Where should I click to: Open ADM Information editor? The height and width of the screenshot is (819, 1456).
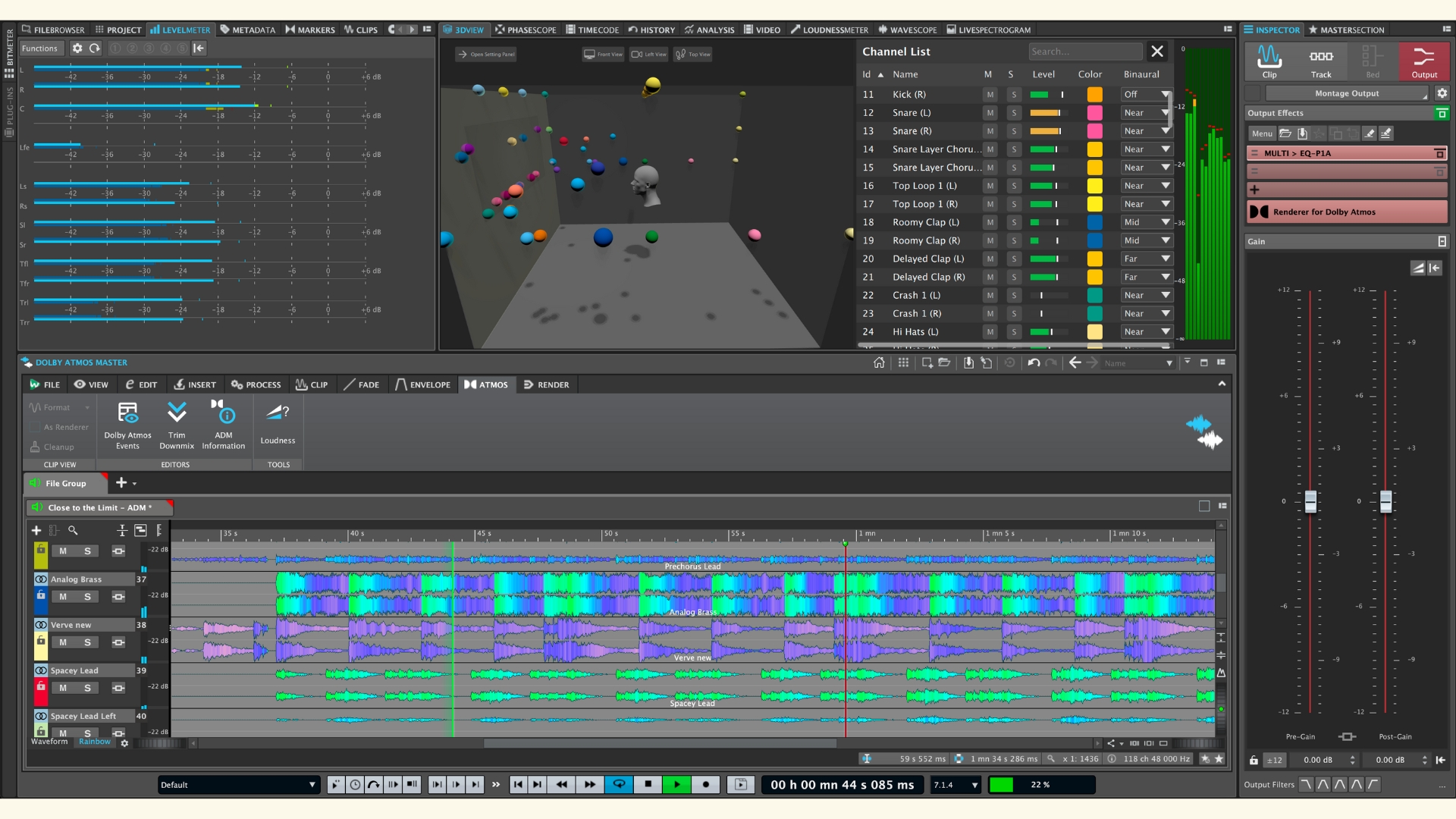pyautogui.click(x=223, y=425)
